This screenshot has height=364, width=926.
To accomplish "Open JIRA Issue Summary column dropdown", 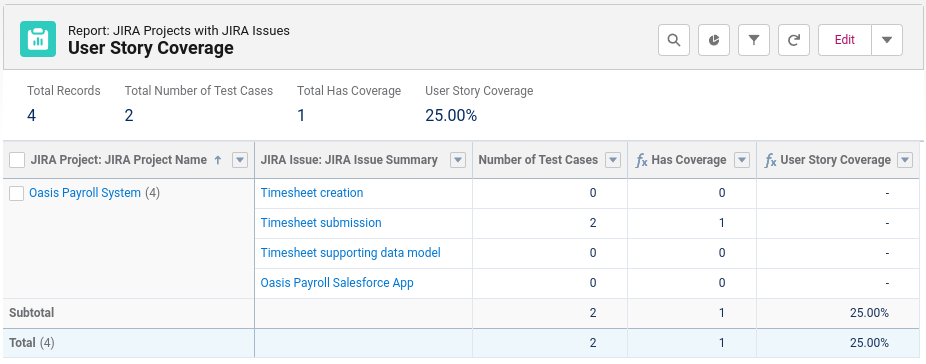I will tap(458, 160).
